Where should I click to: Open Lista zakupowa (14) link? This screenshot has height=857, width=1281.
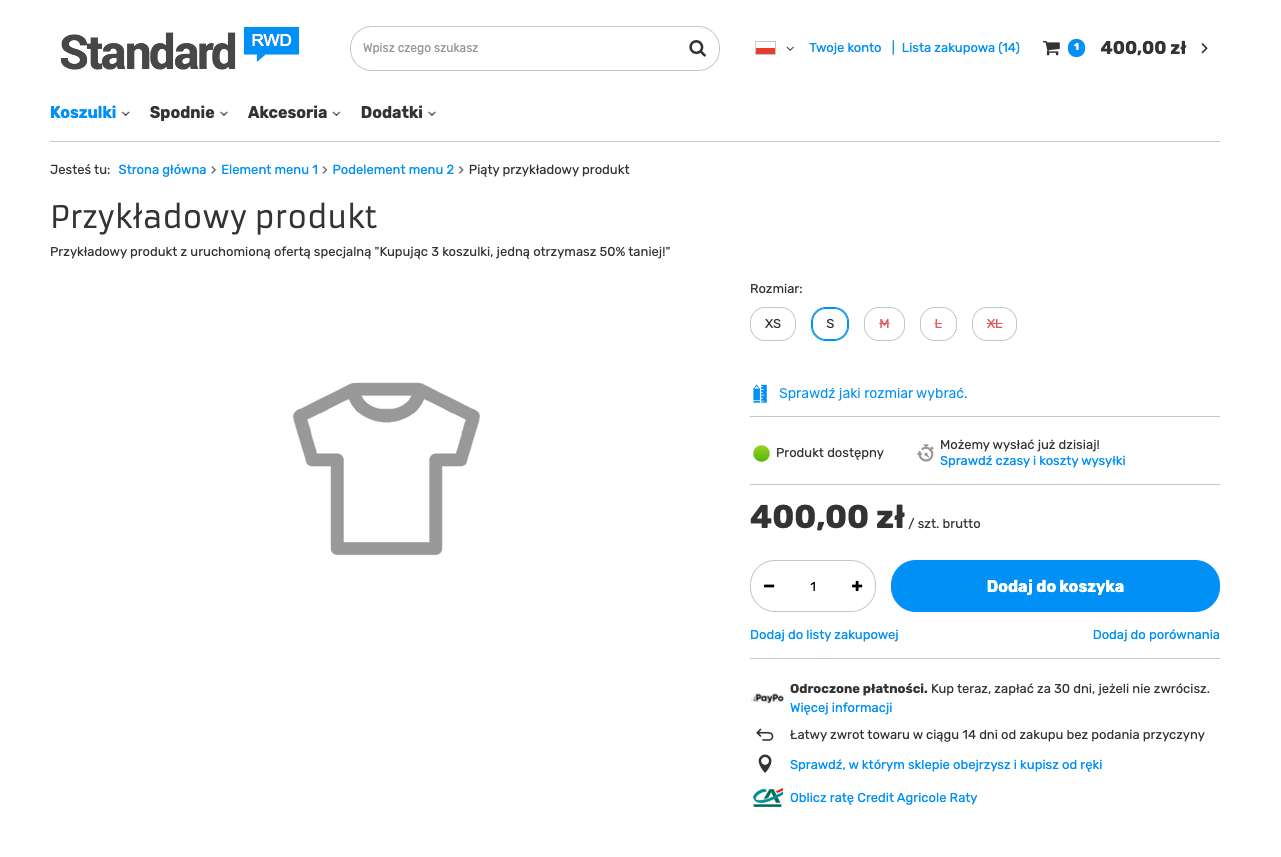click(961, 48)
